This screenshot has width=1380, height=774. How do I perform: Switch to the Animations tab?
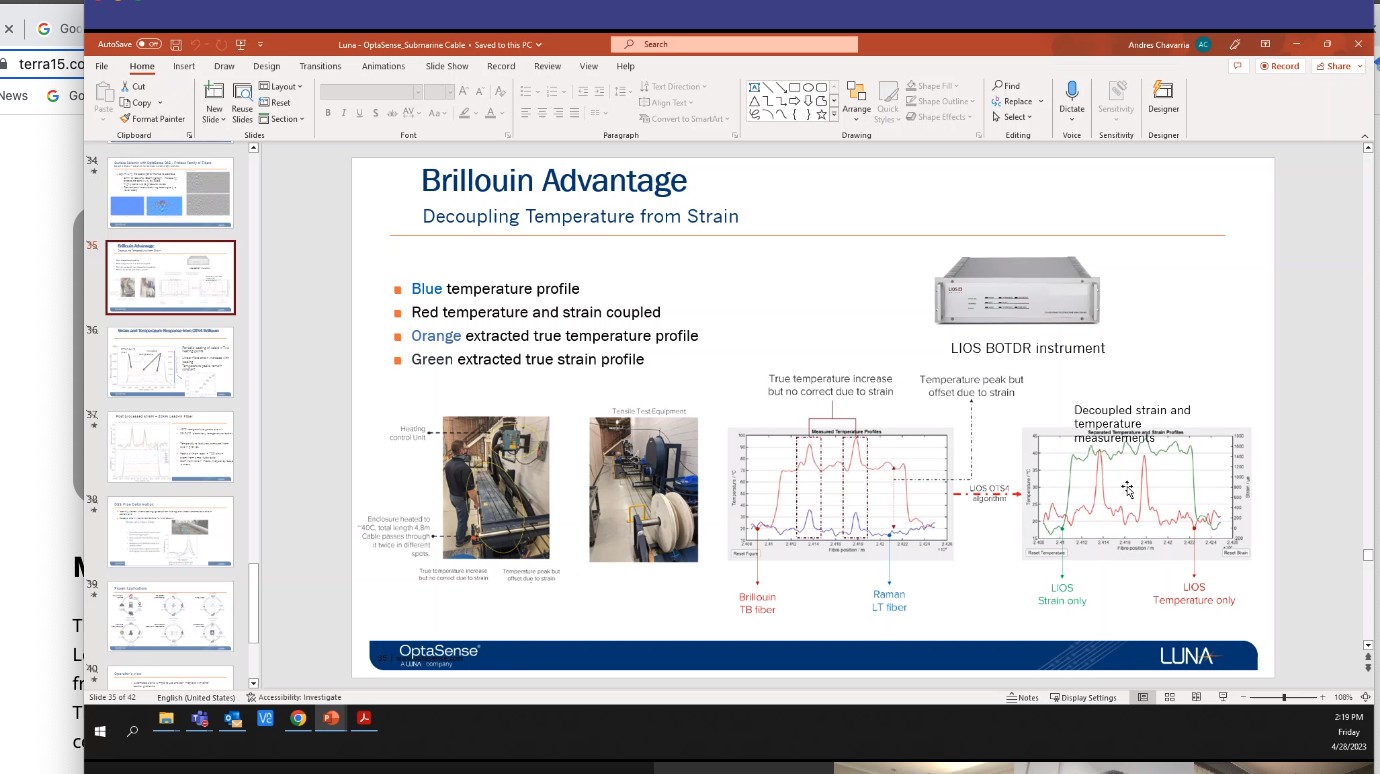tap(384, 66)
